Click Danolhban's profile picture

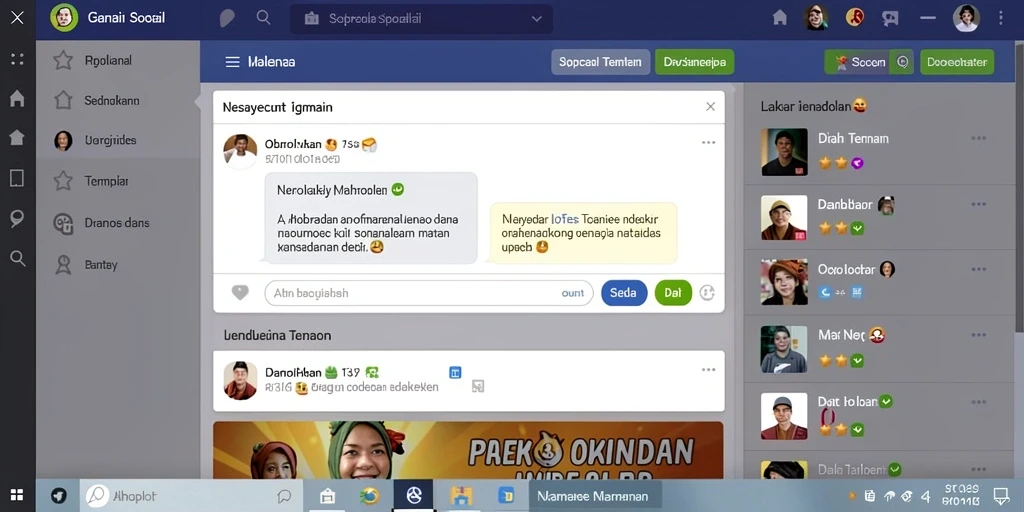pos(240,379)
